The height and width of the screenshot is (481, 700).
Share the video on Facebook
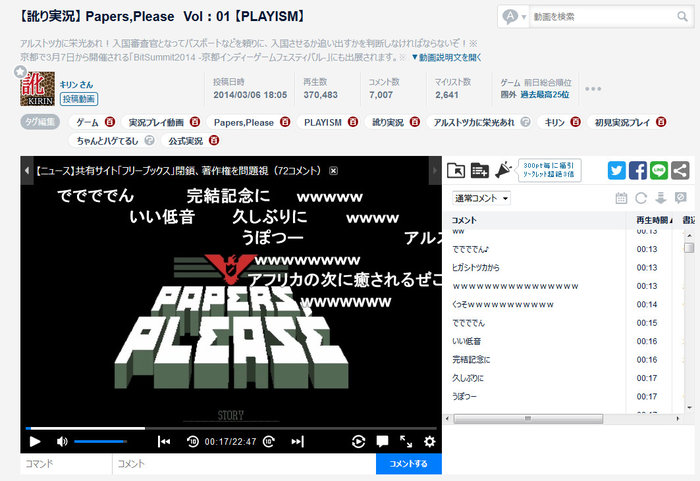(x=638, y=171)
